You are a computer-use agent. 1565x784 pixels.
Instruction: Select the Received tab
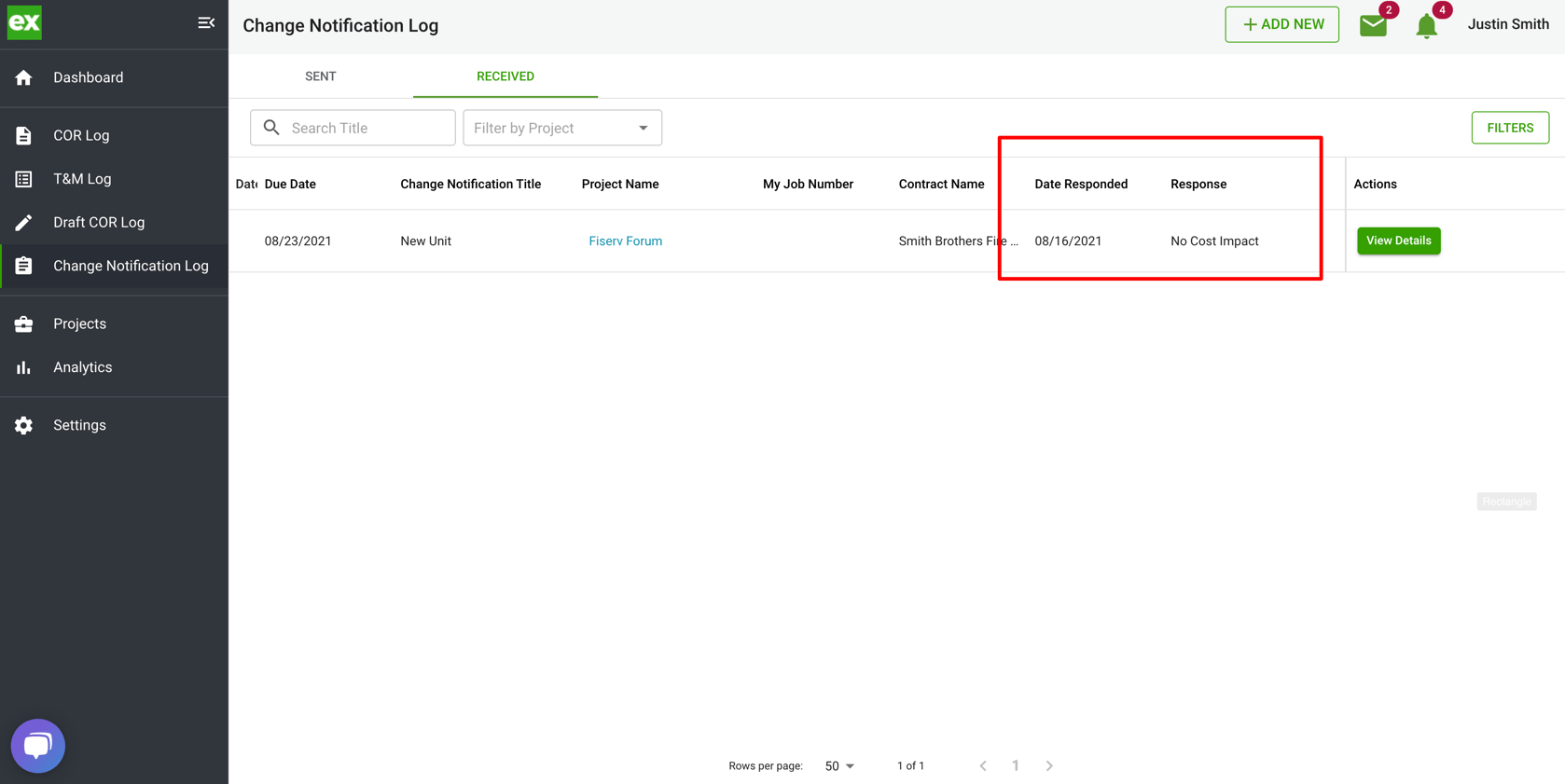click(x=505, y=76)
